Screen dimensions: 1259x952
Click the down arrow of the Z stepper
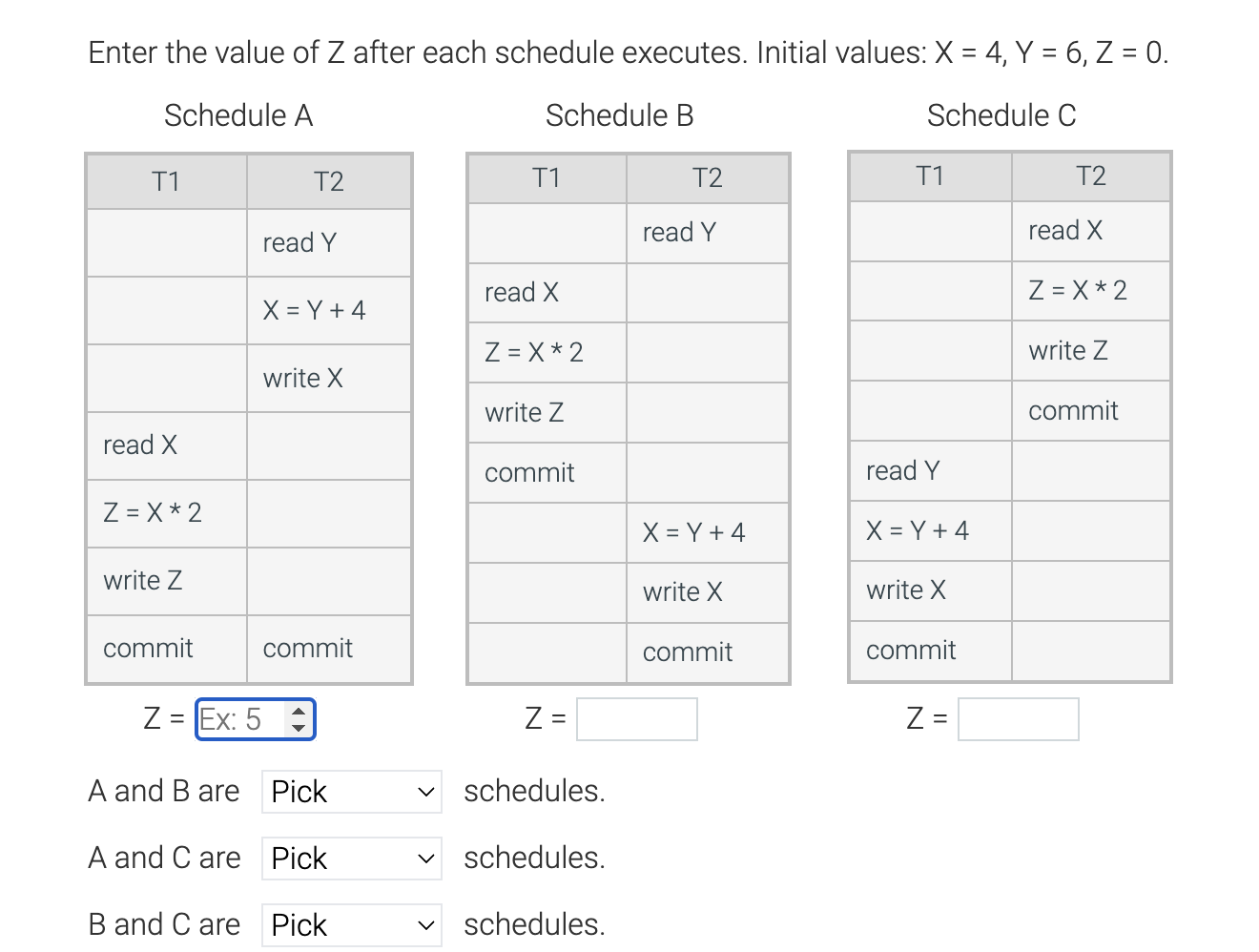tap(299, 727)
